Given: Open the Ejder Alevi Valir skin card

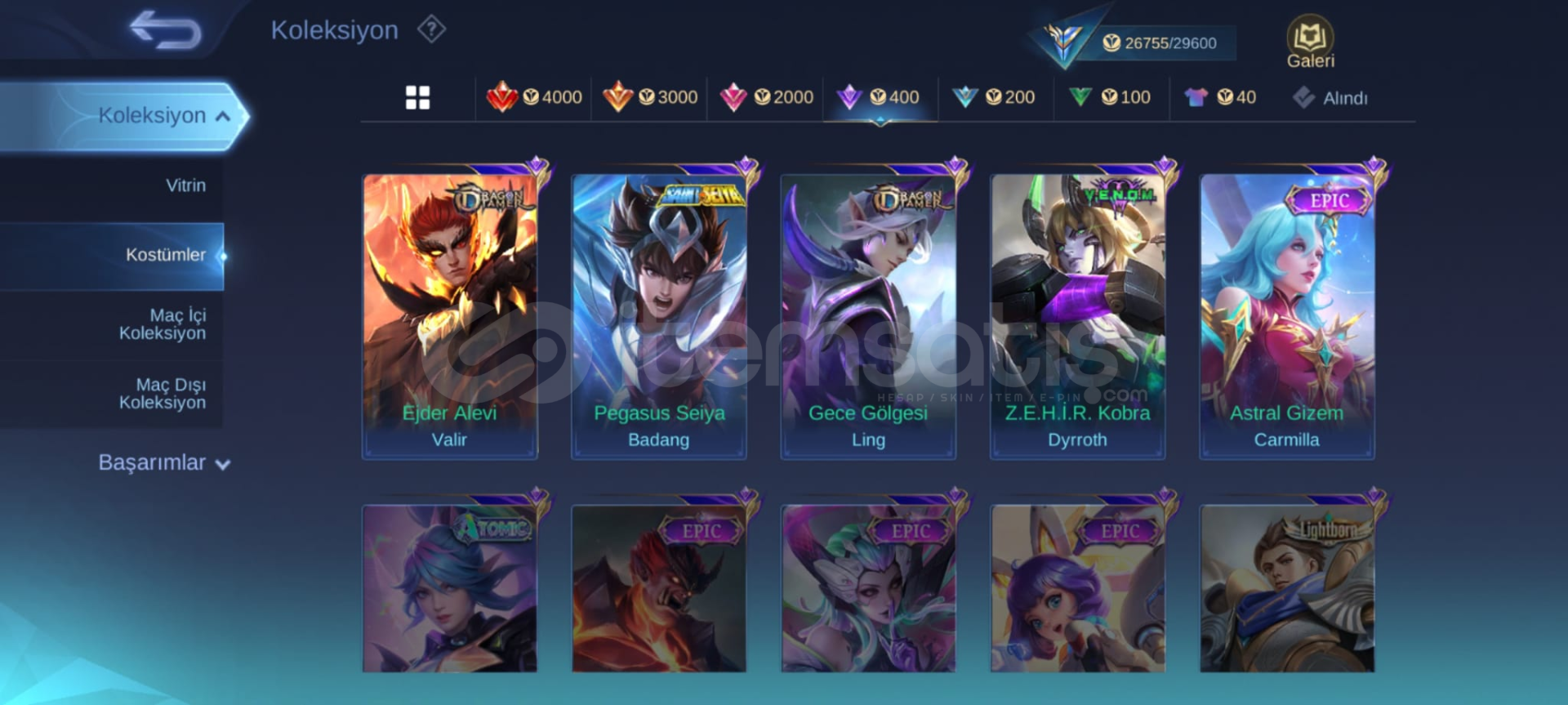Looking at the screenshot, I should tap(450, 315).
